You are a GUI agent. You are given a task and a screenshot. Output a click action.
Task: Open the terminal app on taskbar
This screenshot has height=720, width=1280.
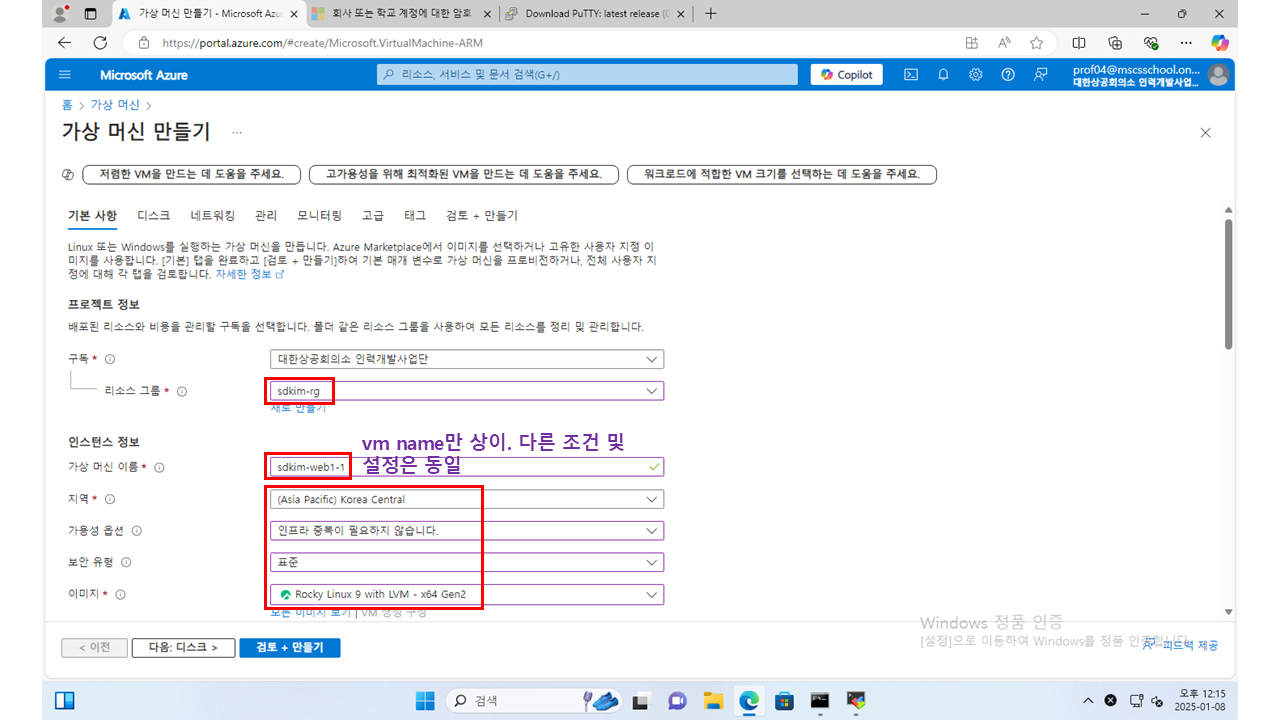820,700
